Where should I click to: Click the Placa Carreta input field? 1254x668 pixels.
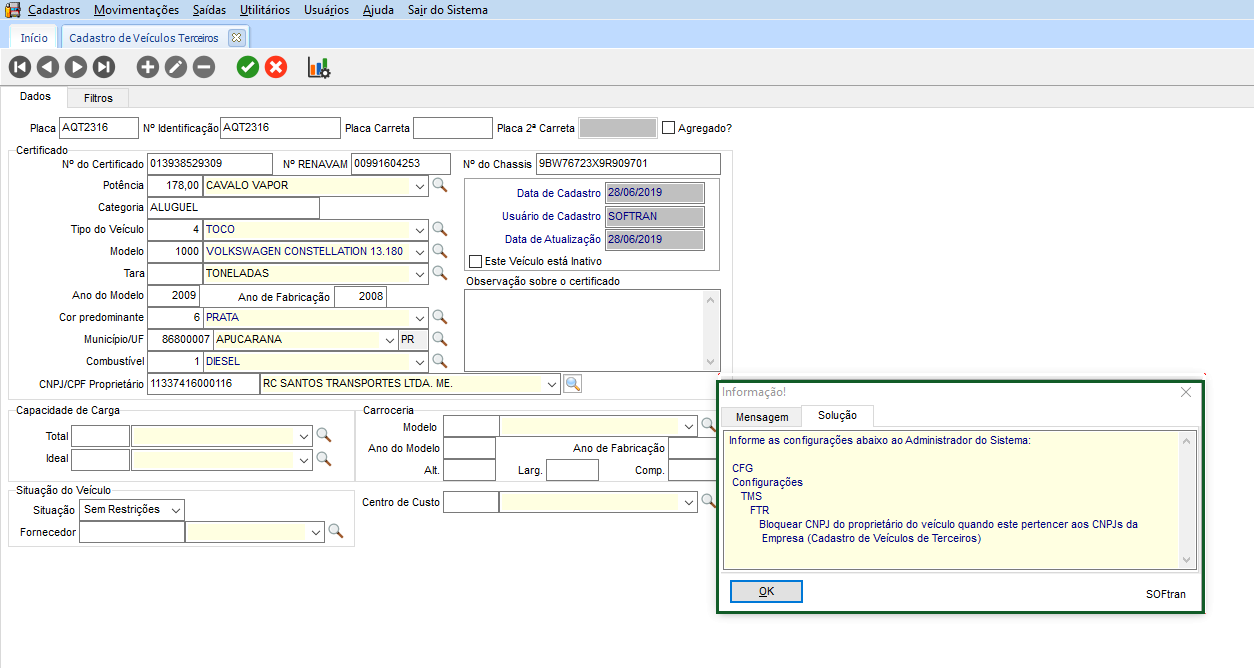[x=452, y=128]
